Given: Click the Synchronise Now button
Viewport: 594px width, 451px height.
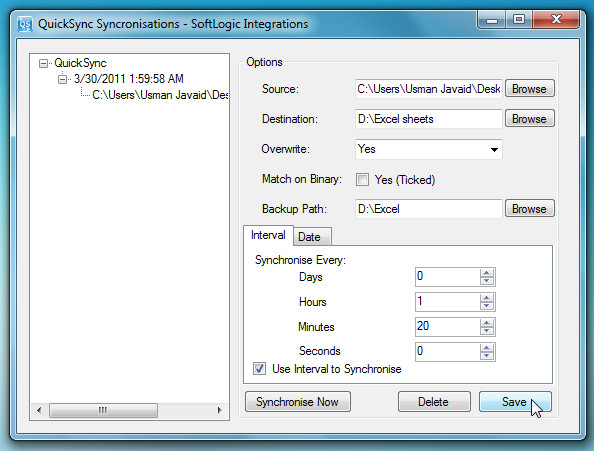Looking at the screenshot, I should pyautogui.click(x=298, y=402).
